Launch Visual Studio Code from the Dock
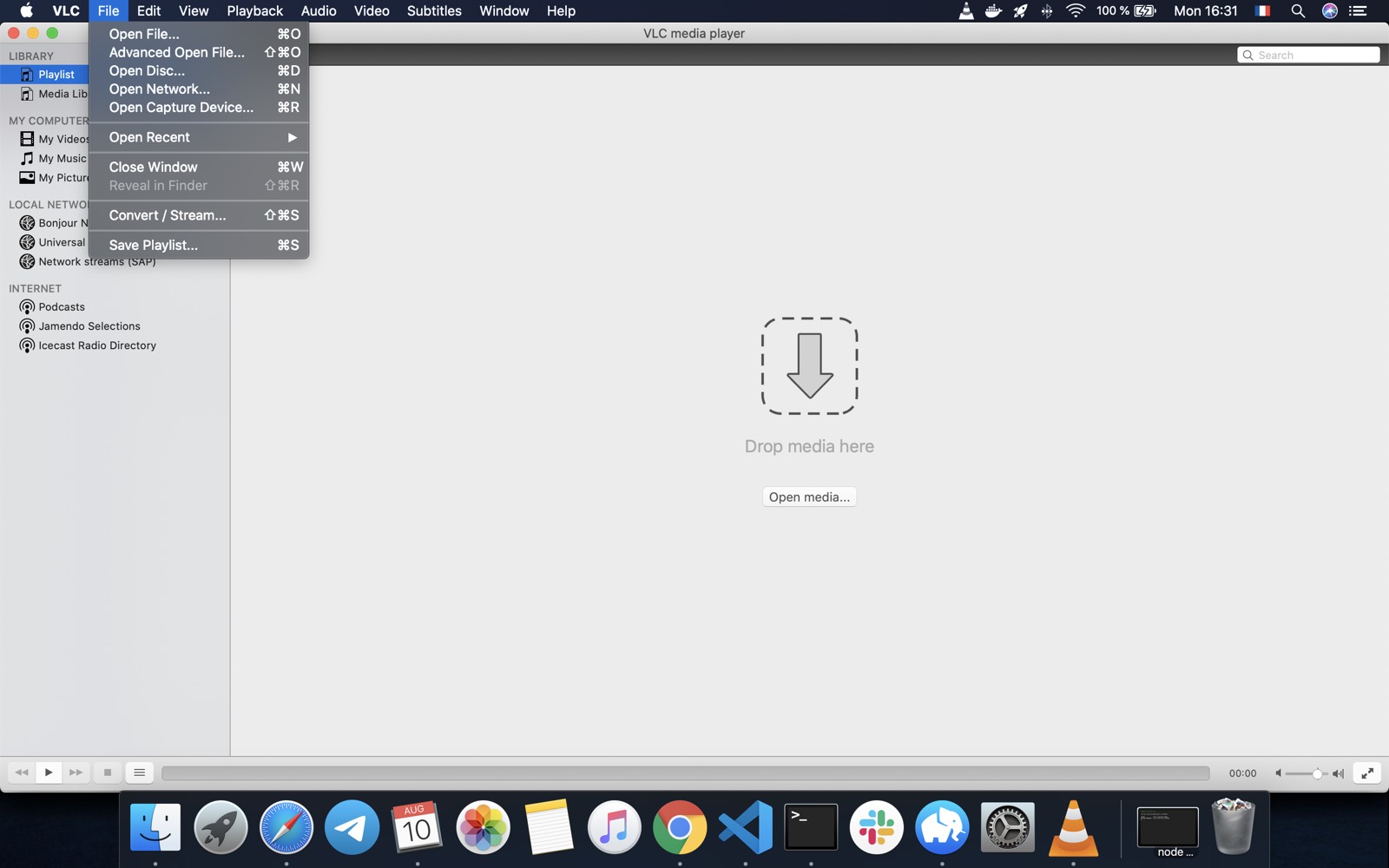The image size is (1389, 868). (x=746, y=827)
